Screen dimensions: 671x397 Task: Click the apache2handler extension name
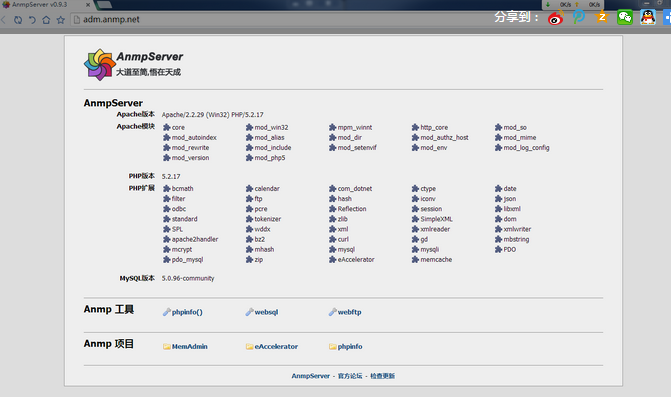coord(195,240)
